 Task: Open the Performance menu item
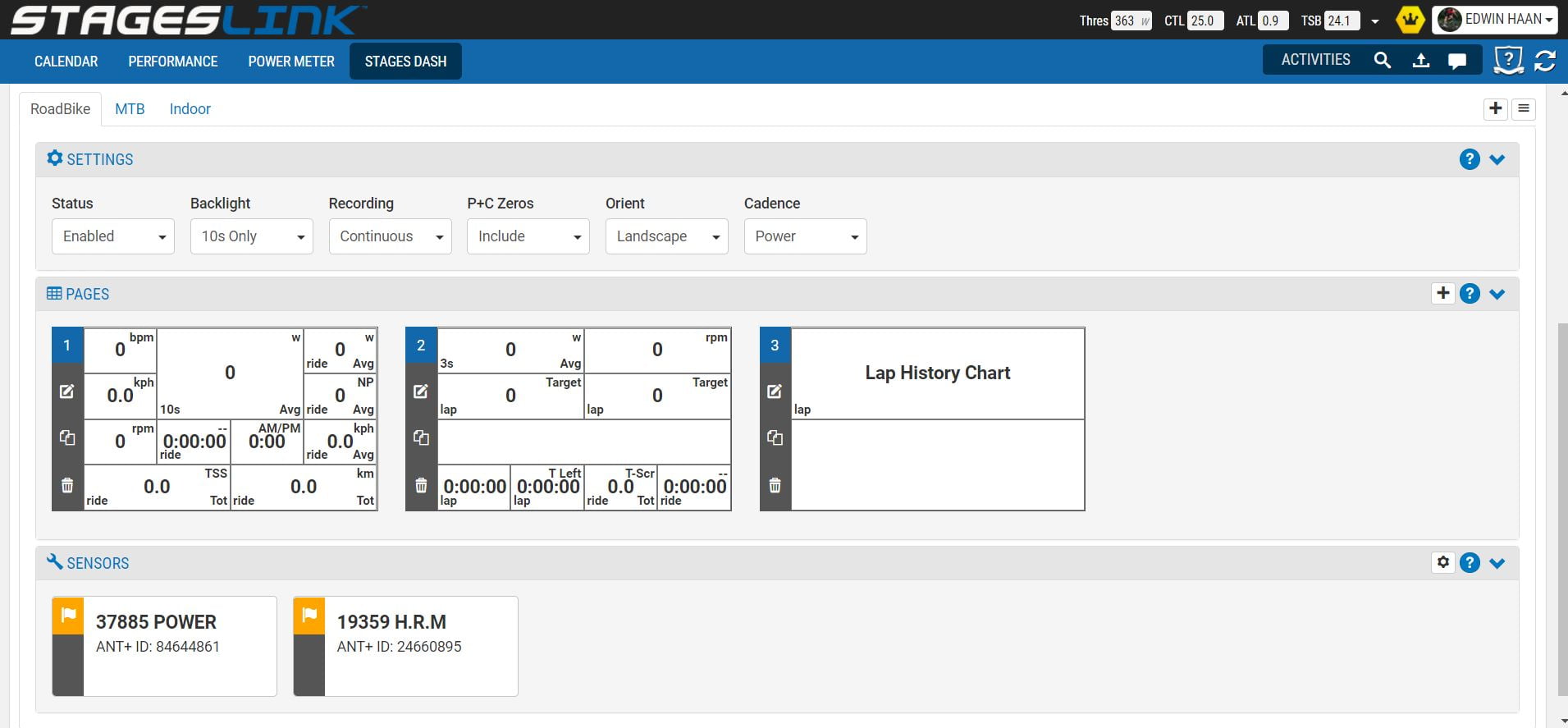pyautogui.click(x=172, y=62)
